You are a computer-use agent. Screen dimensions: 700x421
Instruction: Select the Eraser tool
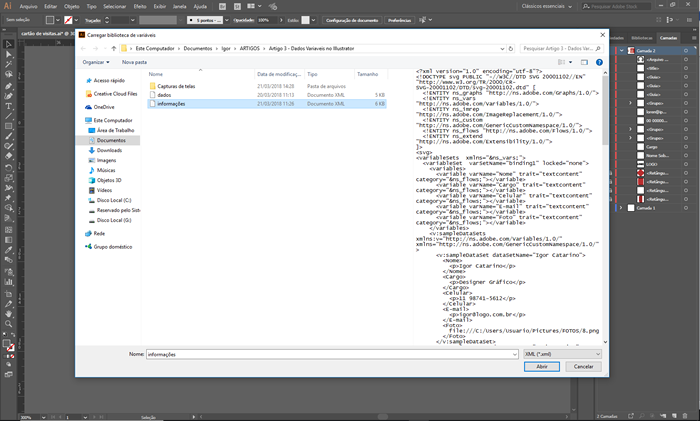tap(8, 156)
